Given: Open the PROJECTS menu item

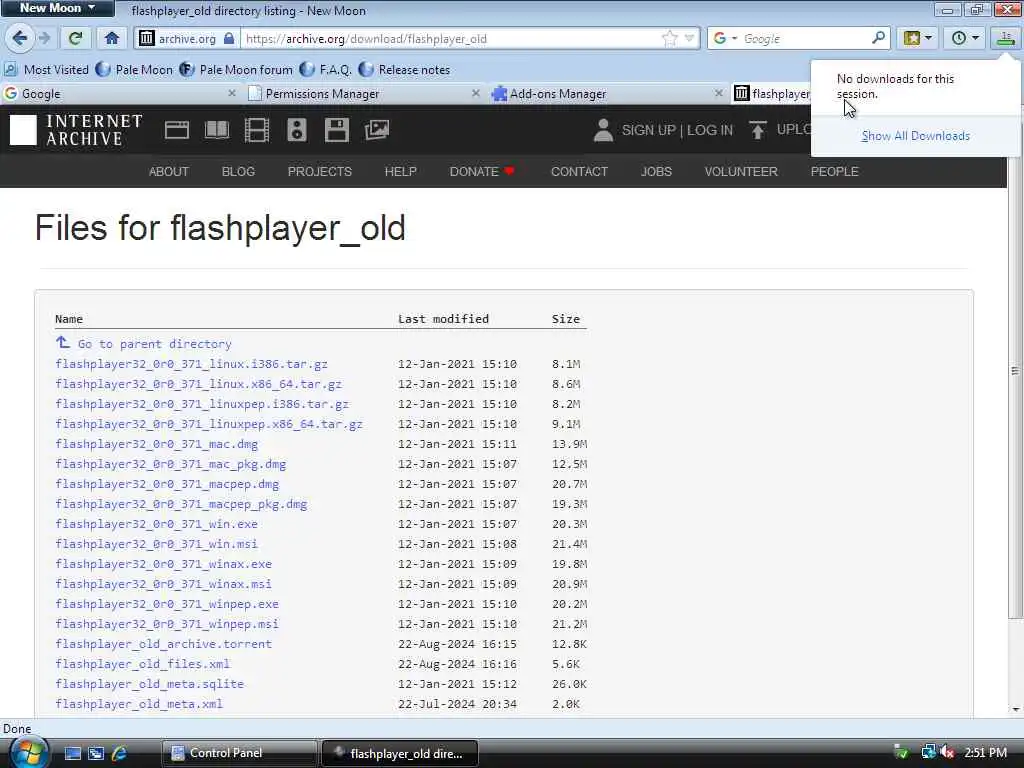Looking at the screenshot, I should coord(320,171).
